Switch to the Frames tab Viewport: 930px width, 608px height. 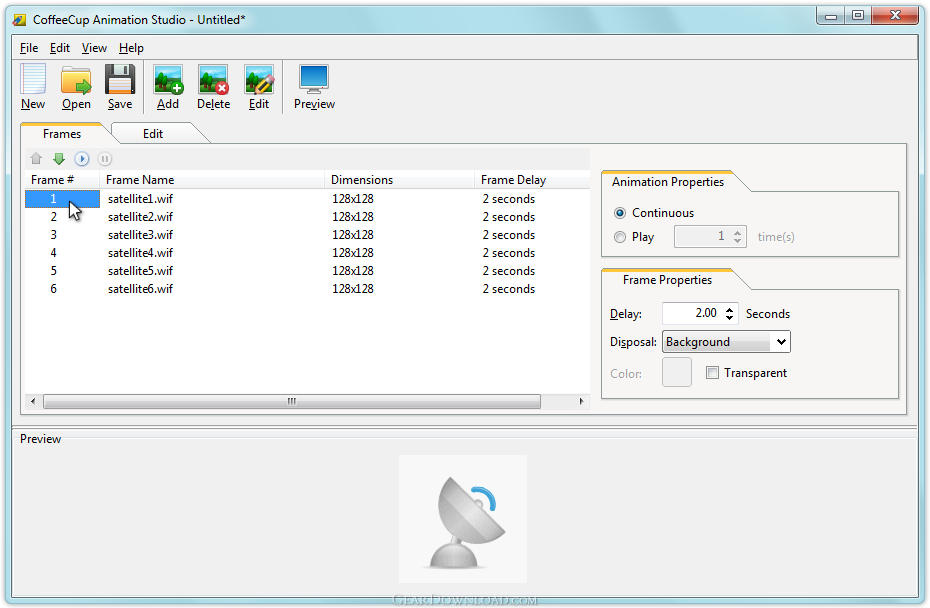pyautogui.click(x=62, y=134)
